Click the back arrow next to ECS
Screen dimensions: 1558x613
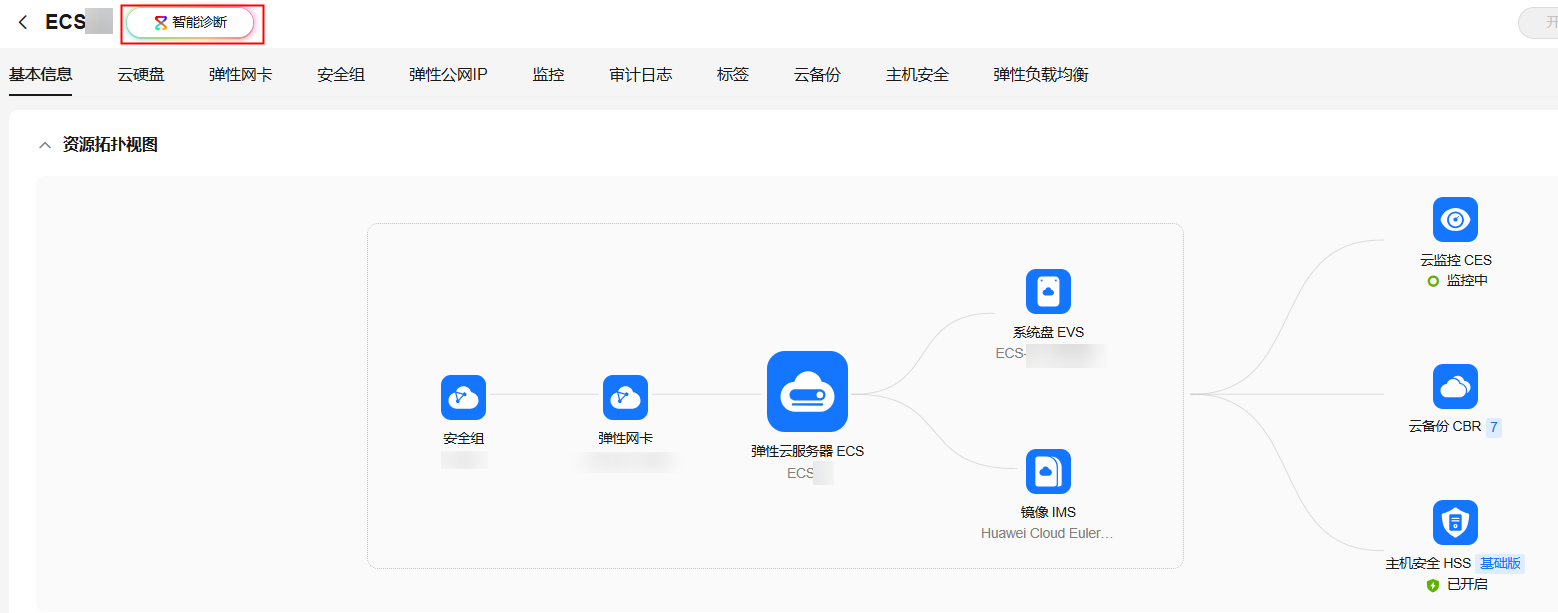[23, 22]
